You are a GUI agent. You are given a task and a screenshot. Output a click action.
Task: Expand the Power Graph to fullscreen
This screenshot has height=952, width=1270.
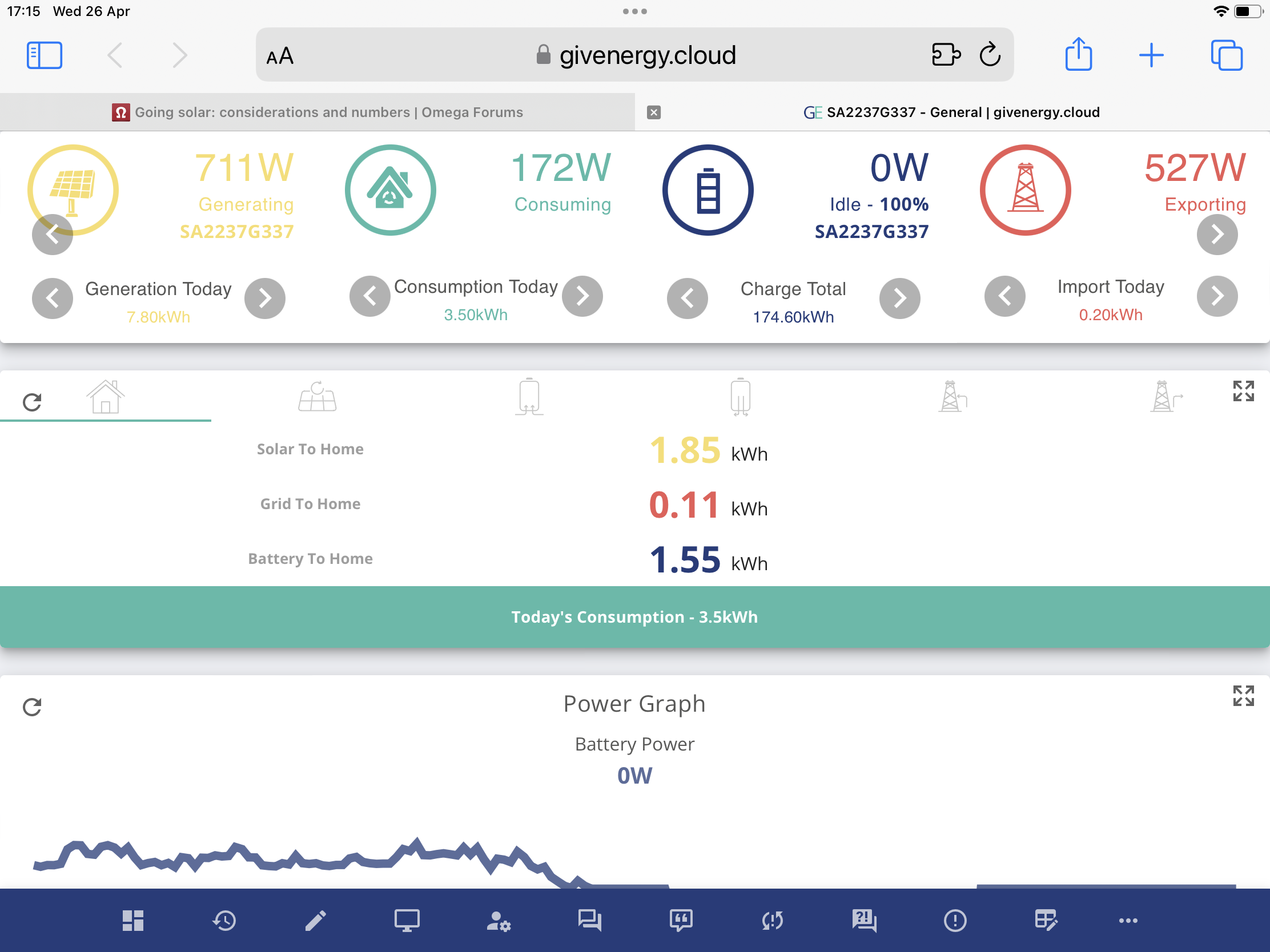click(1243, 696)
